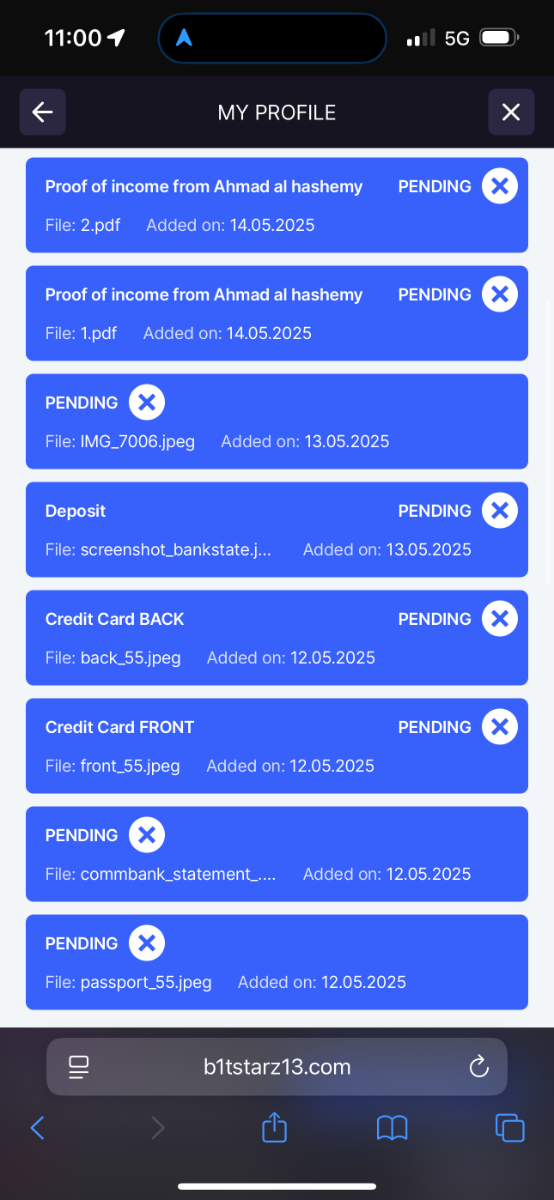Open Safari bookmarks
The width and height of the screenshot is (554, 1200).
pyautogui.click(x=392, y=1129)
